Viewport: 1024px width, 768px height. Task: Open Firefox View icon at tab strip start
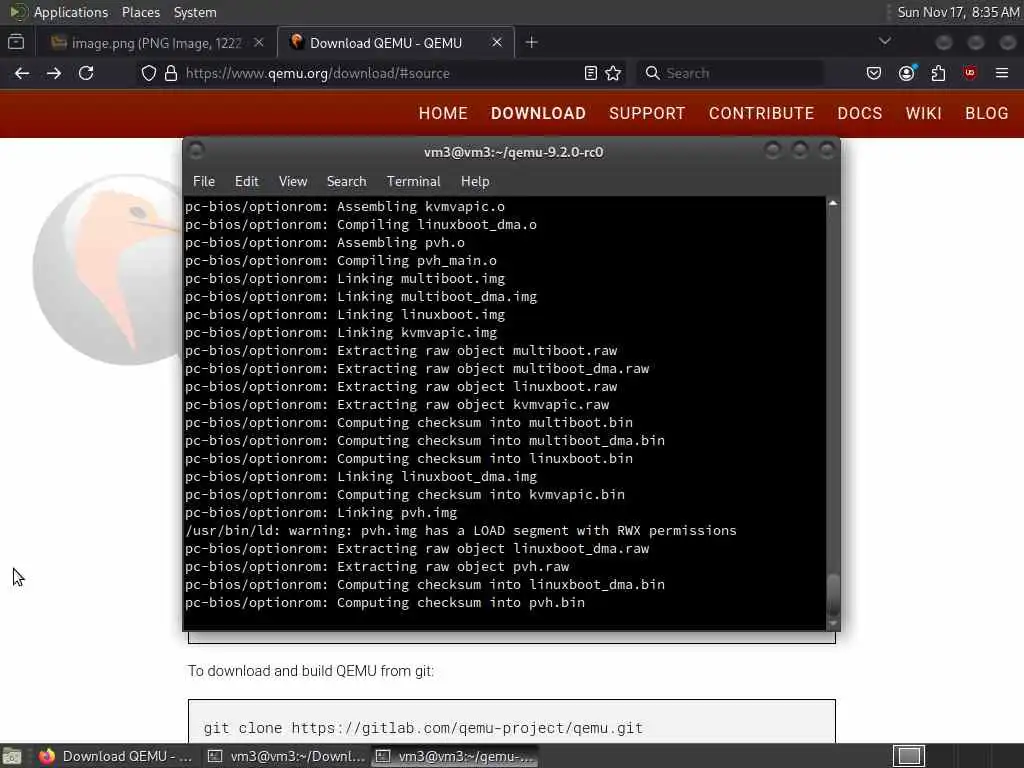(x=16, y=42)
